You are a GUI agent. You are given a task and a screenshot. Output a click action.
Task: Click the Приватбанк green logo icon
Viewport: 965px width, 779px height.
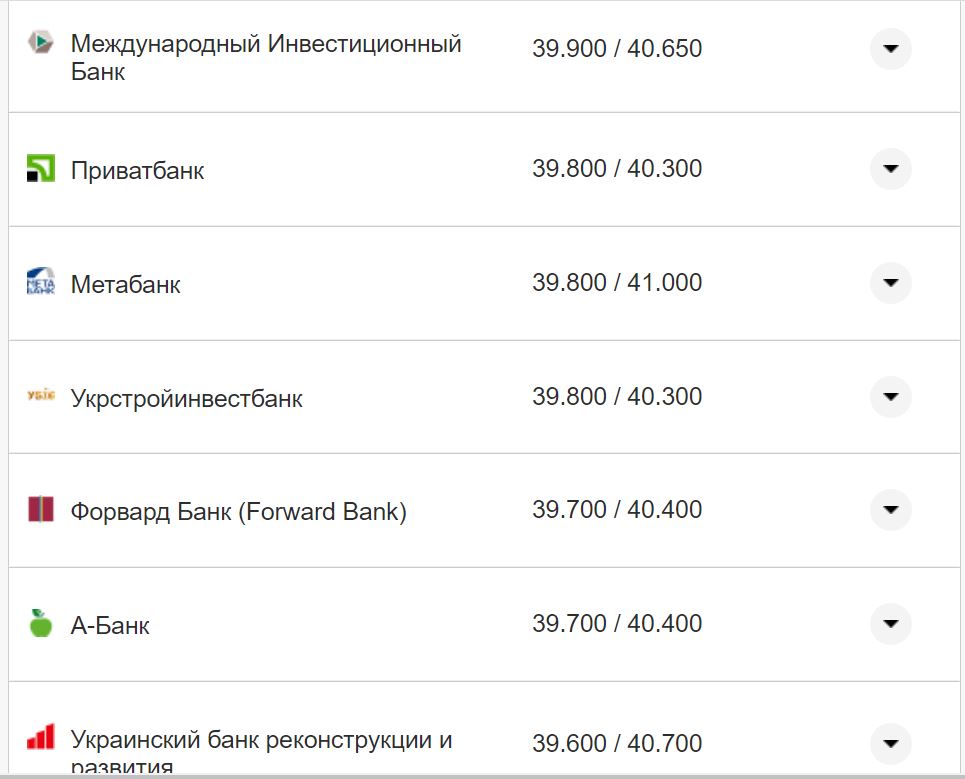[40, 169]
